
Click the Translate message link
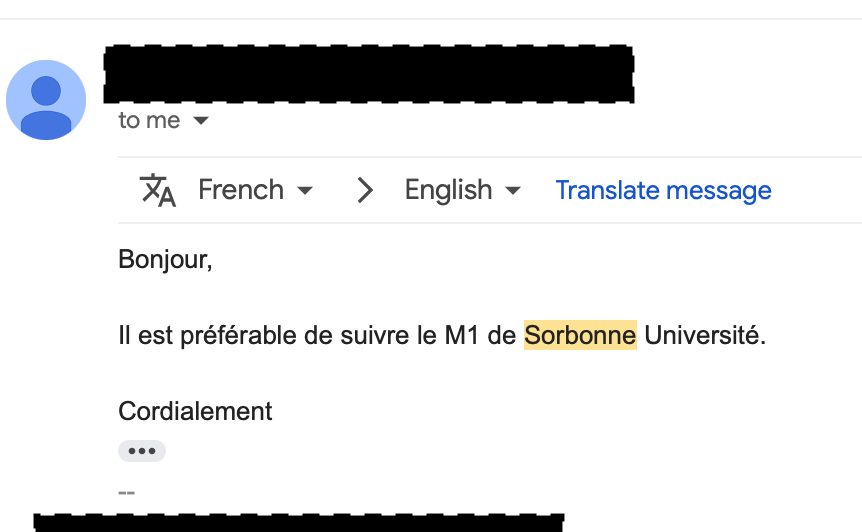pos(663,190)
